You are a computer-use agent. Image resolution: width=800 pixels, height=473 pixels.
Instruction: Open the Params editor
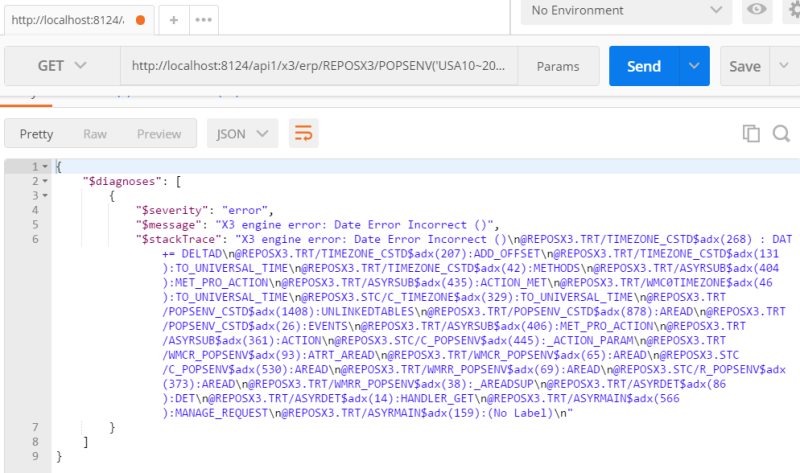(558, 66)
